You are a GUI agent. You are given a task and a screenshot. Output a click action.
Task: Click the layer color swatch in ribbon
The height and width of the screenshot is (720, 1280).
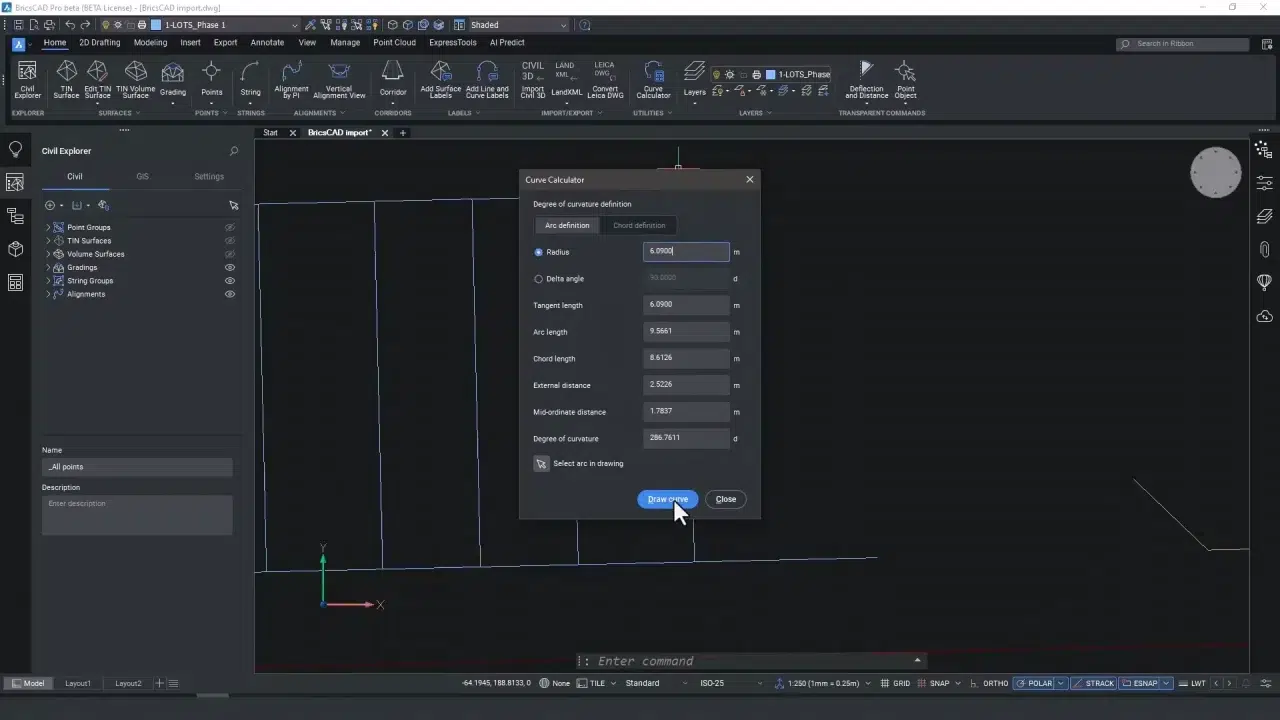point(771,74)
